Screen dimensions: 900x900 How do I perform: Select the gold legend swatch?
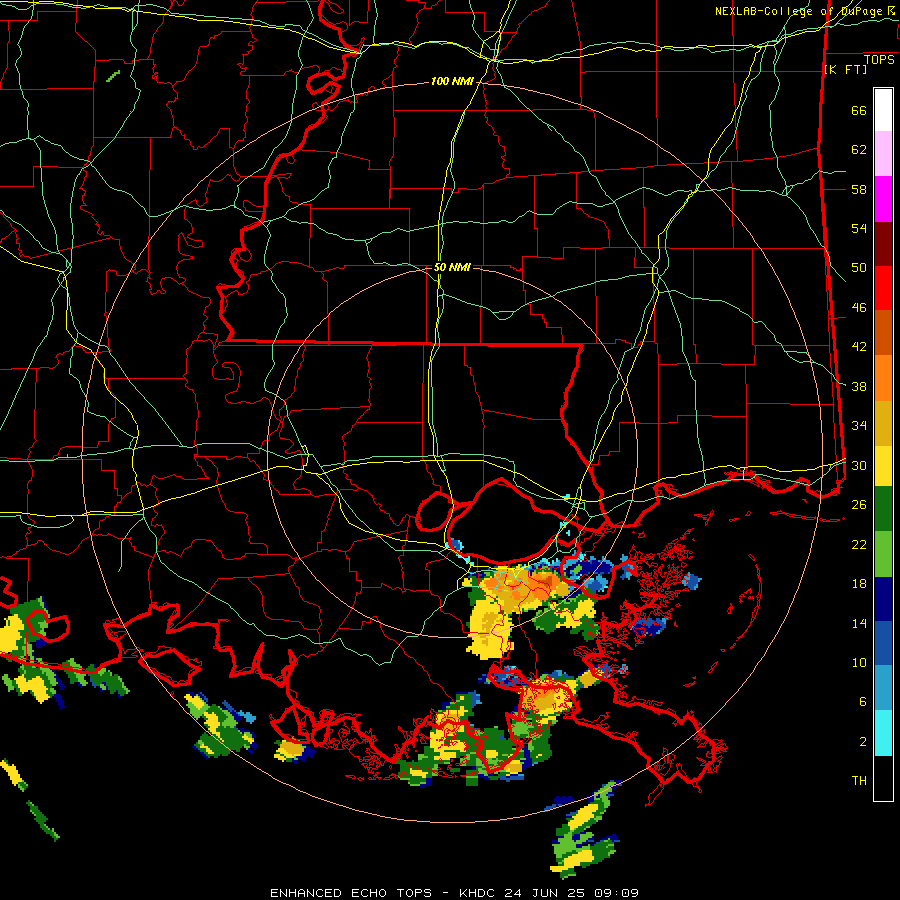click(x=883, y=423)
